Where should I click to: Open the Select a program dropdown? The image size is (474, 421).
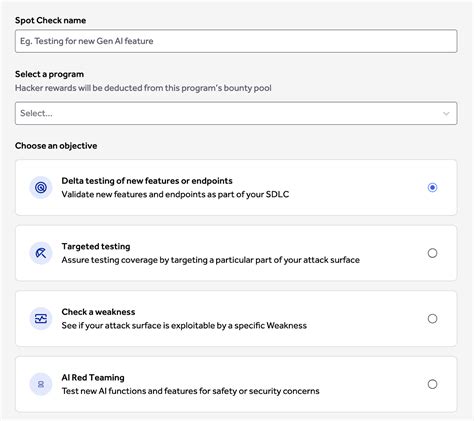coord(236,113)
